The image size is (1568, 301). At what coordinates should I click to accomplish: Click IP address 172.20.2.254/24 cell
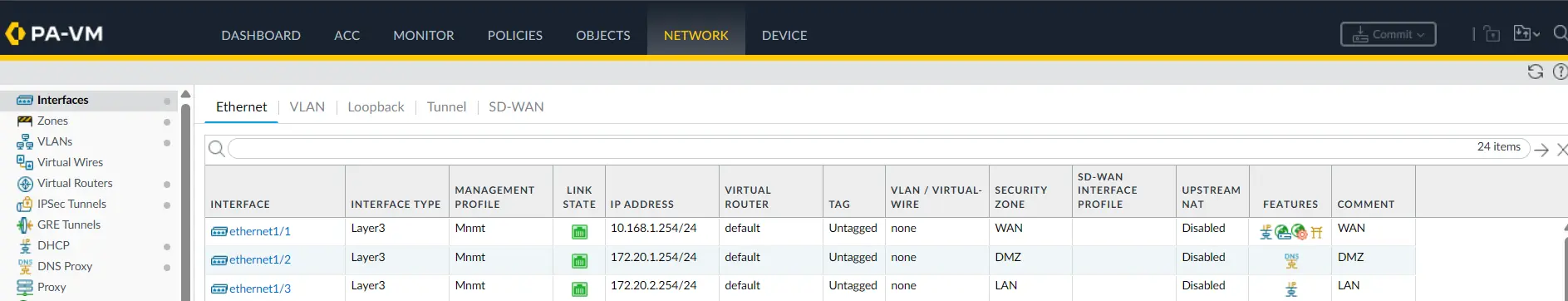[654, 285]
